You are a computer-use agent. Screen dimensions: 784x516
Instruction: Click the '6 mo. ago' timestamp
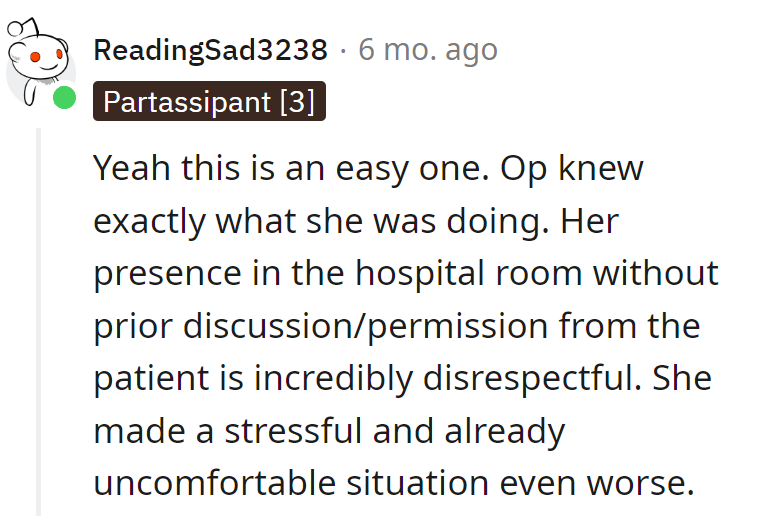click(x=427, y=49)
